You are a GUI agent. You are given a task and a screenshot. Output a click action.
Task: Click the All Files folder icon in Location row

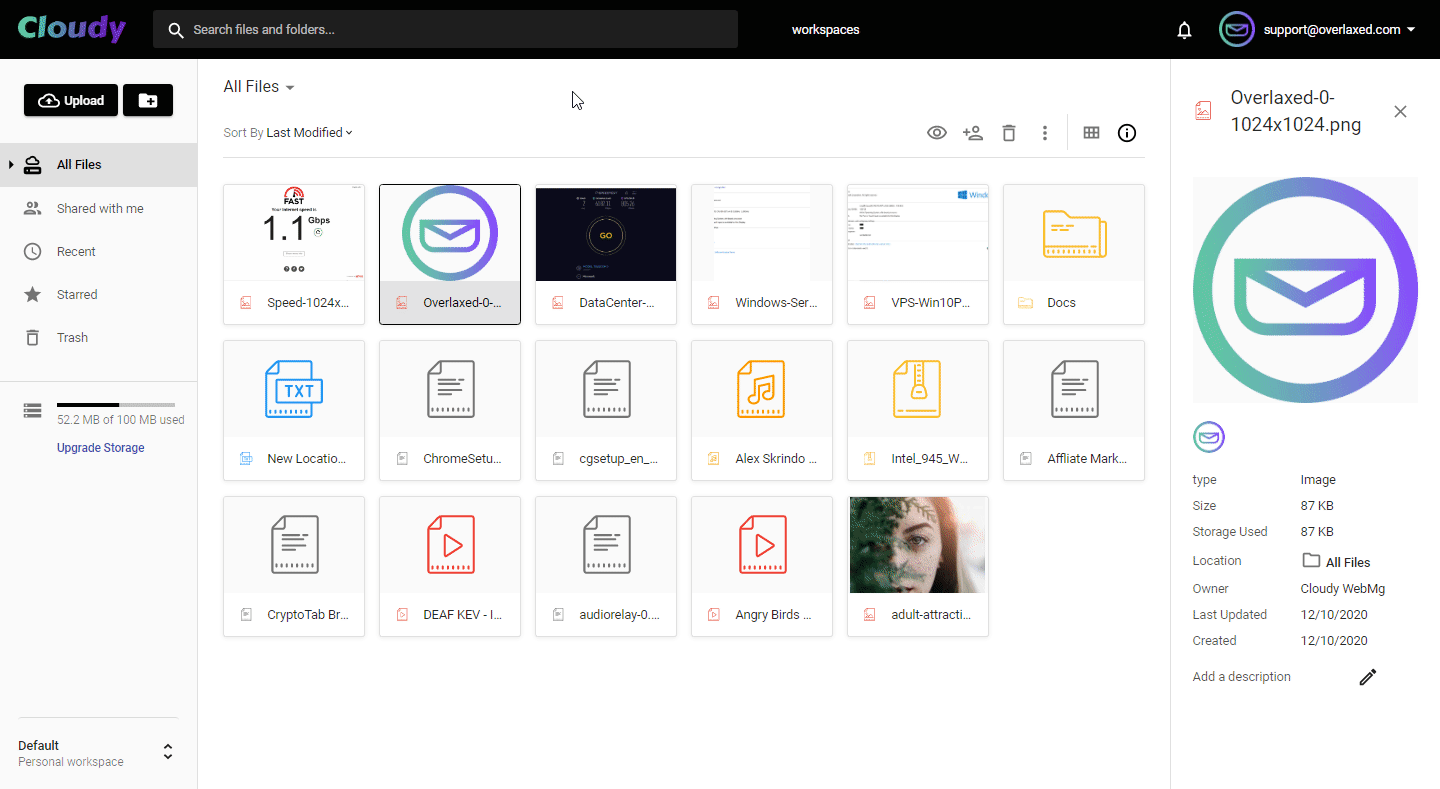(1311, 561)
